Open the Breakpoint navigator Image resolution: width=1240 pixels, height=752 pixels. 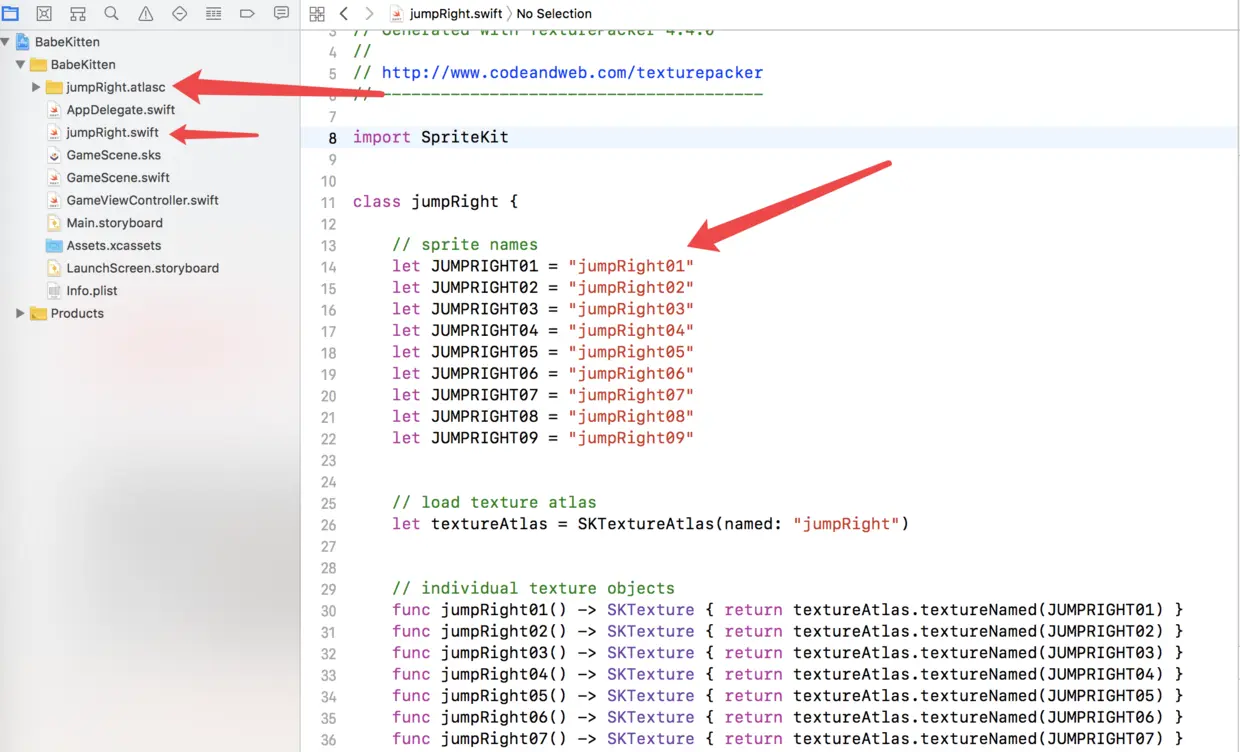247,13
